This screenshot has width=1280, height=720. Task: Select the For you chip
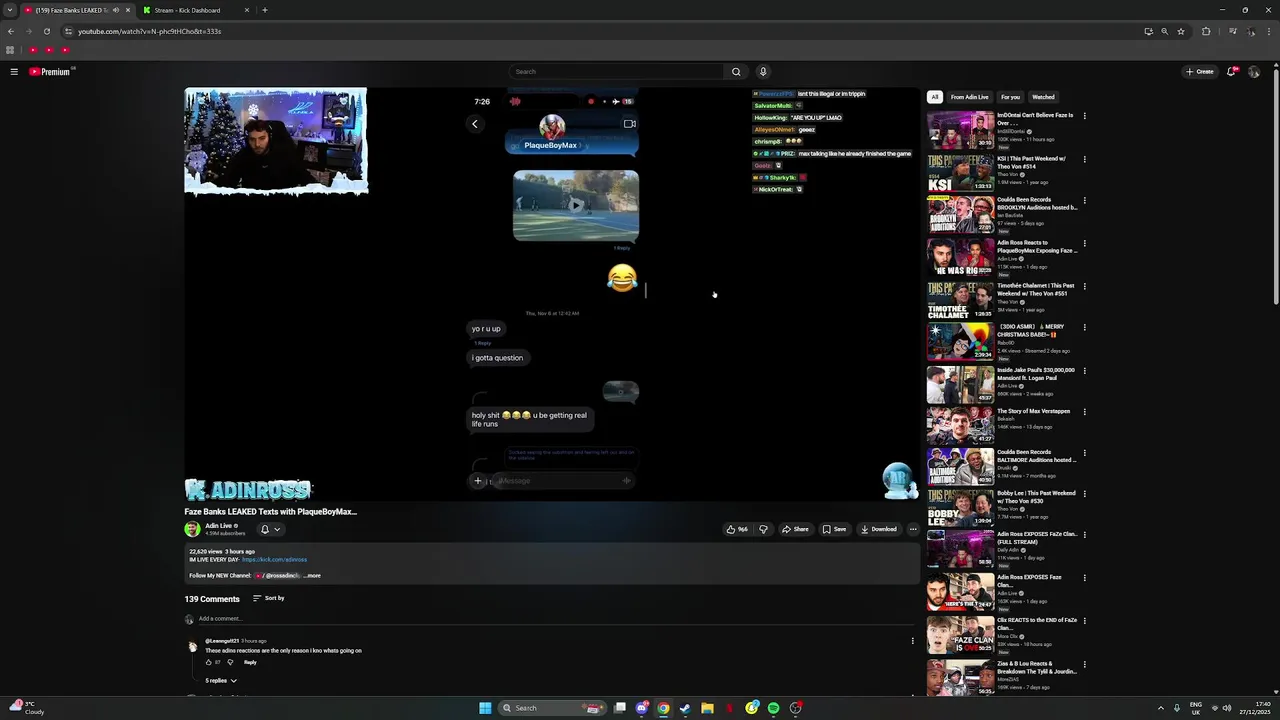pos(1011,97)
